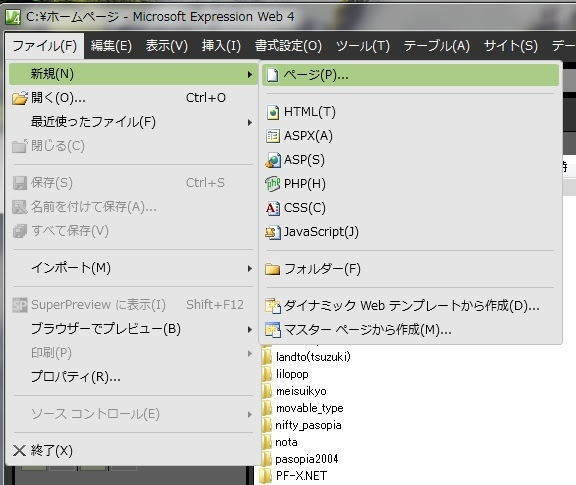Image resolution: width=576 pixels, height=485 pixels.
Task: Choose ASP(S) new file entry
Action: (410, 160)
